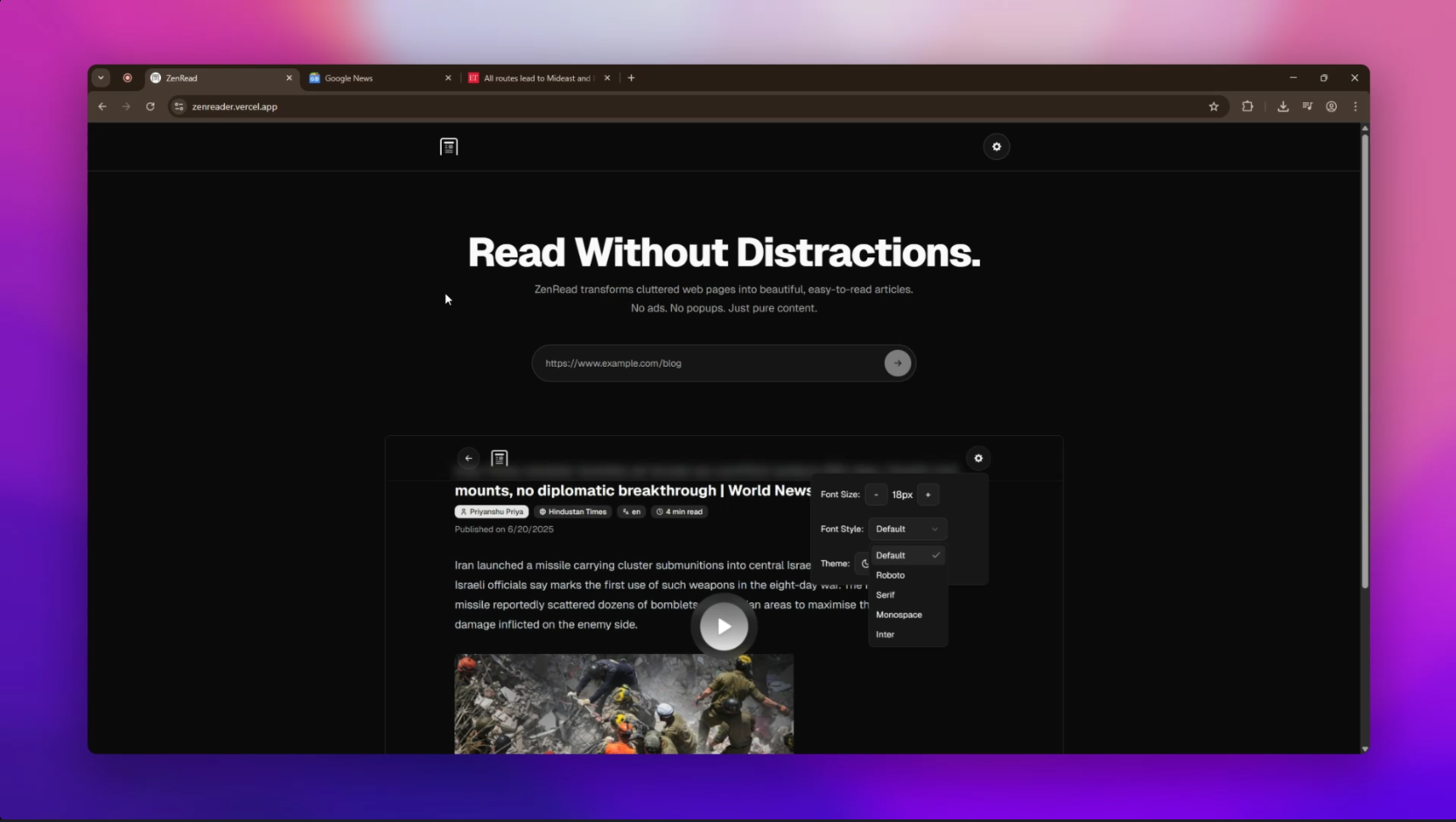
Task: Open the settings gear in page header
Action: point(996,146)
